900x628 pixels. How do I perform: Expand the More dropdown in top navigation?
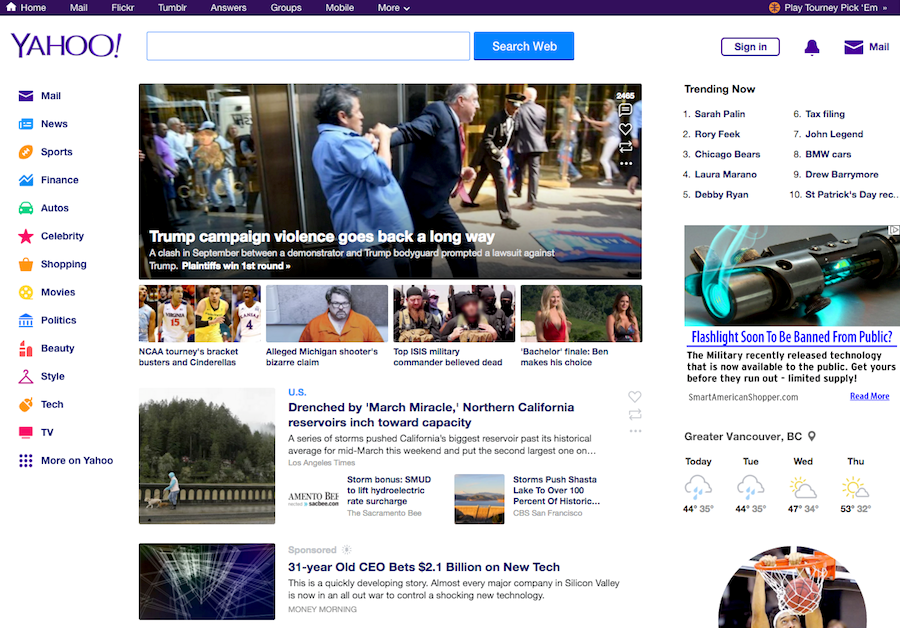coord(393,8)
